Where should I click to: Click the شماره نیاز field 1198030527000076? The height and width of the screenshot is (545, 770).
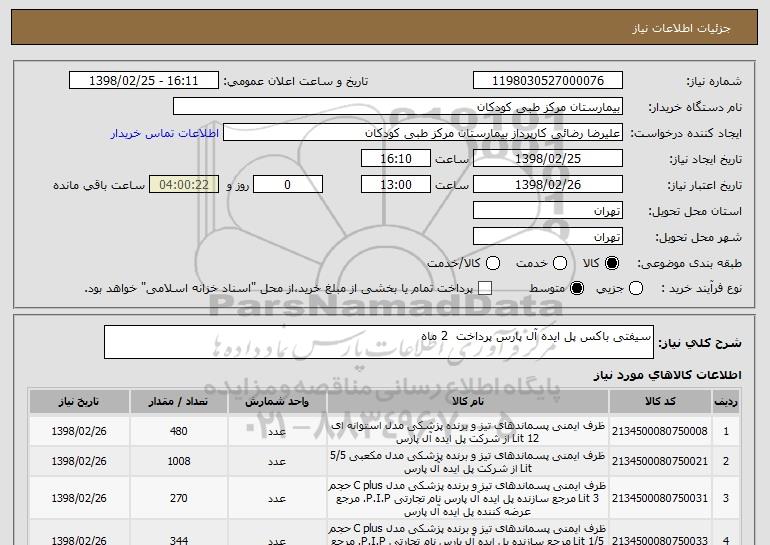(548, 81)
